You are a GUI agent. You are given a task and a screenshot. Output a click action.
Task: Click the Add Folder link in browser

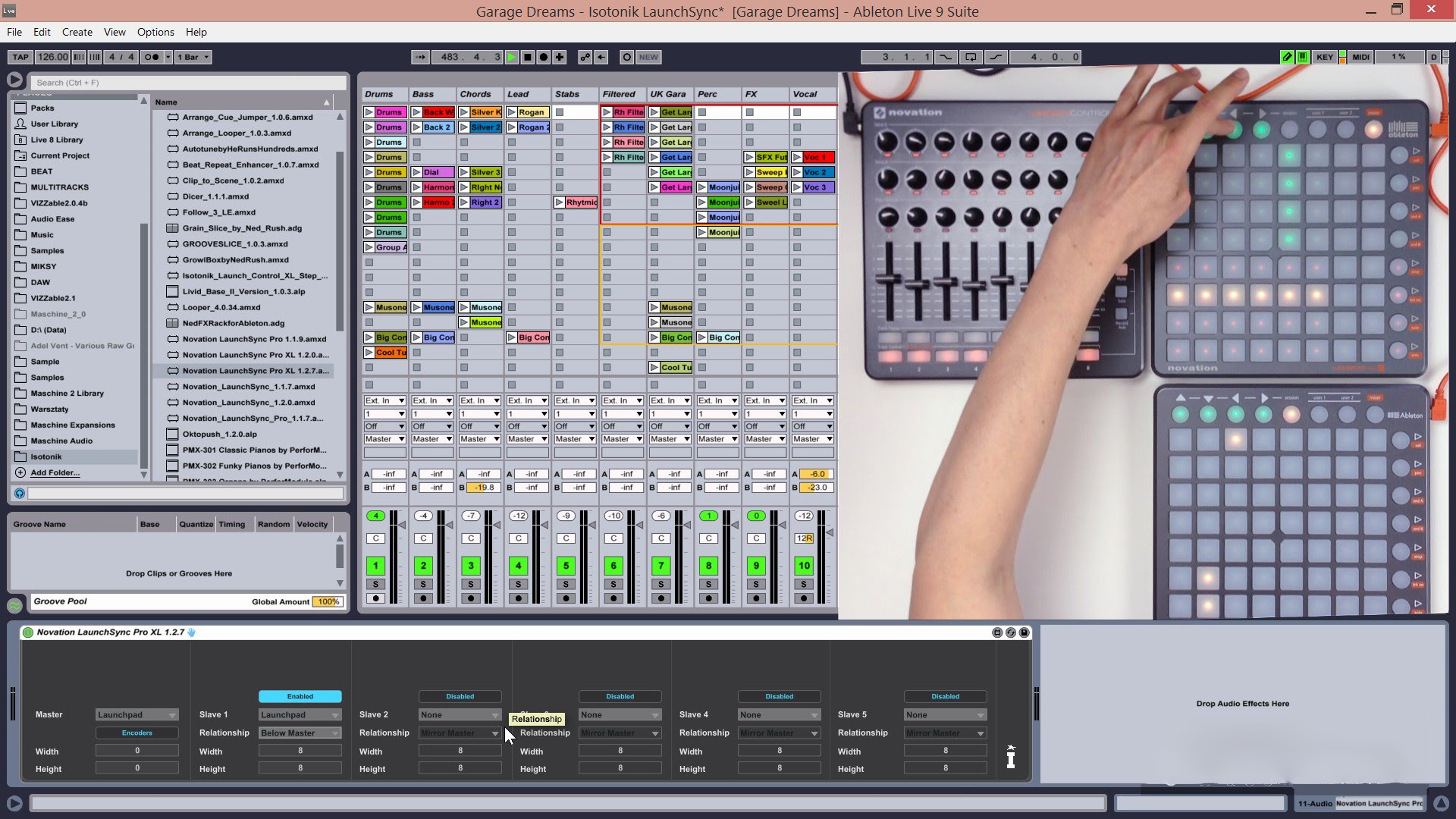(x=55, y=472)
